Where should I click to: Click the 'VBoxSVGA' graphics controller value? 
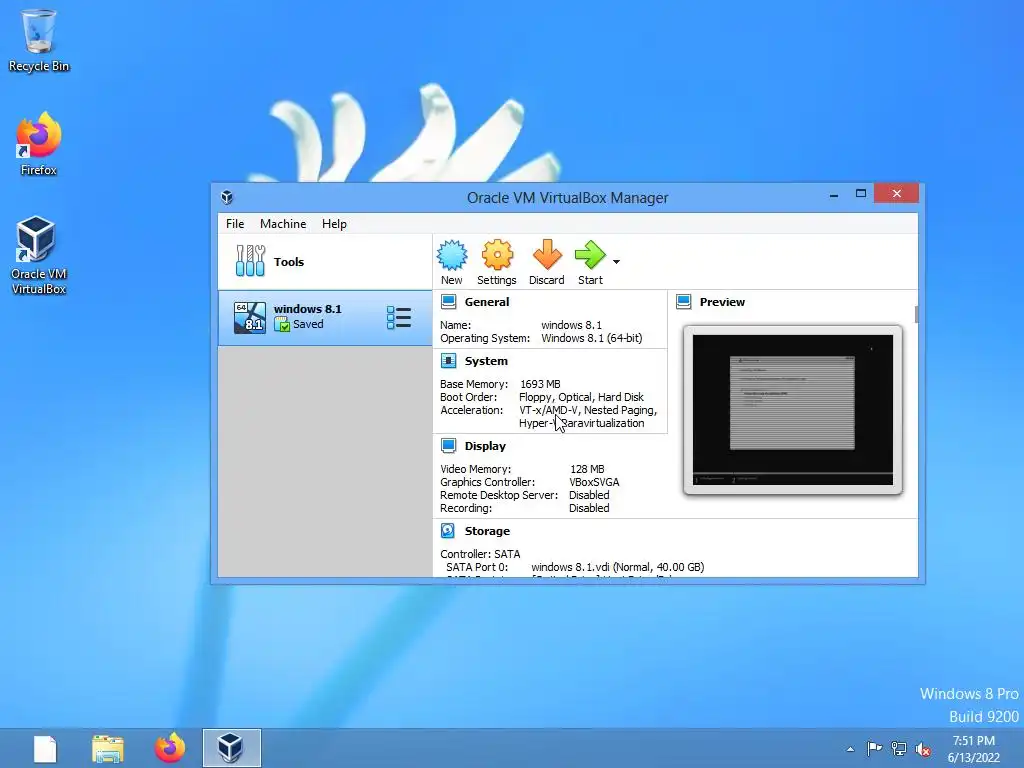click(594, 482)
